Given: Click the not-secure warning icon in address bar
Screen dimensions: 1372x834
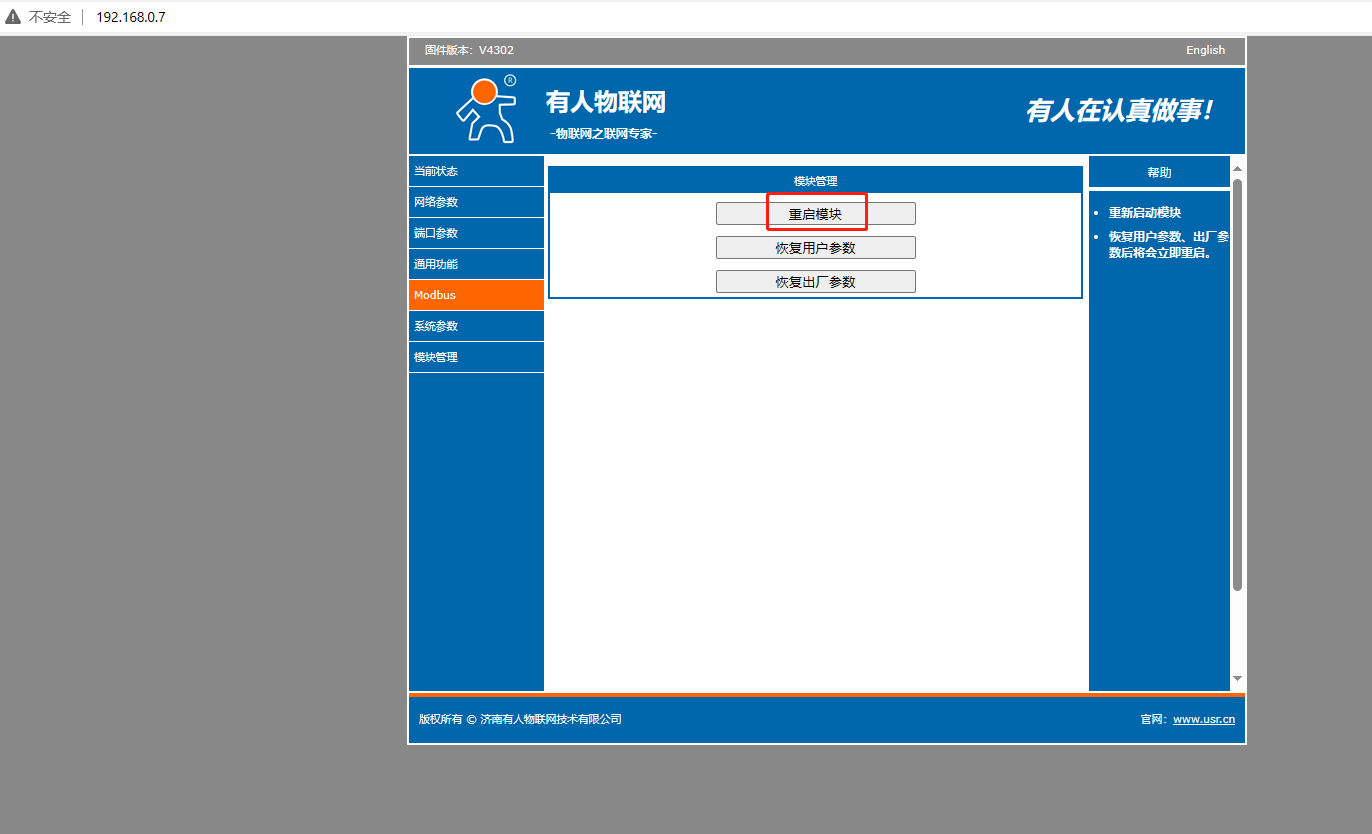Looking at the screenshot, I should [13, 17].
